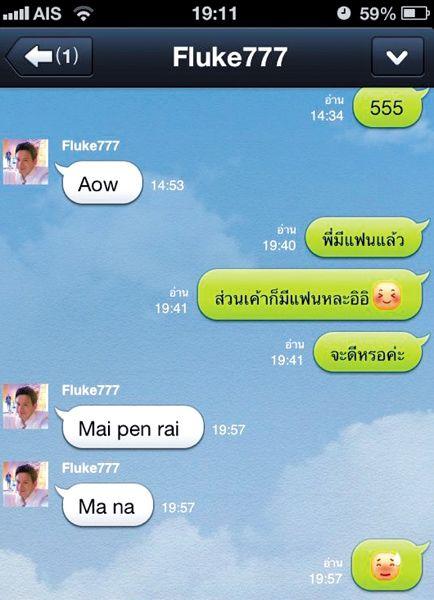The width and height of the screenshot is (434, 600).
Task: Select the Ma na message bubble
Action: [x=104, y=505]
